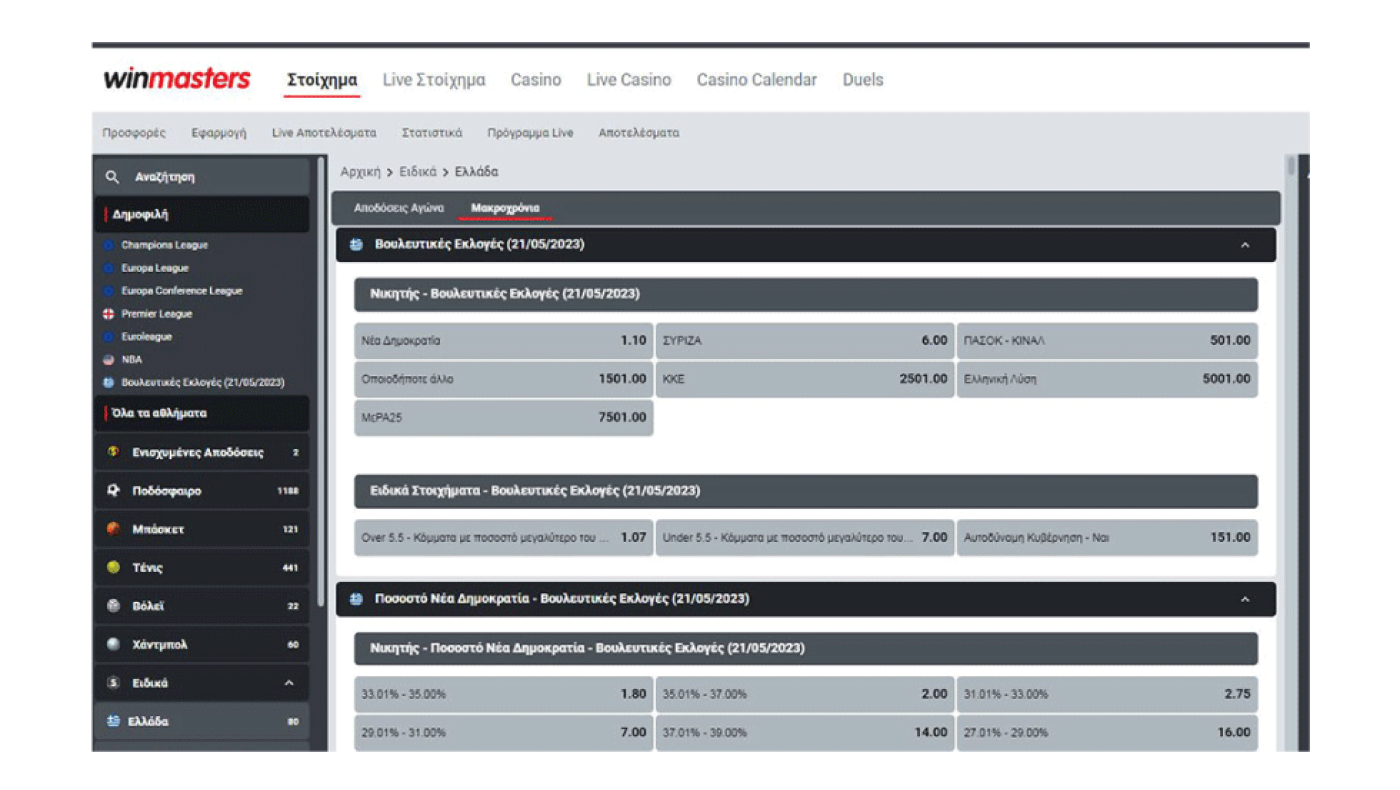
Task: Switch to the Μακροχρόνια tab
Action: 505,208
